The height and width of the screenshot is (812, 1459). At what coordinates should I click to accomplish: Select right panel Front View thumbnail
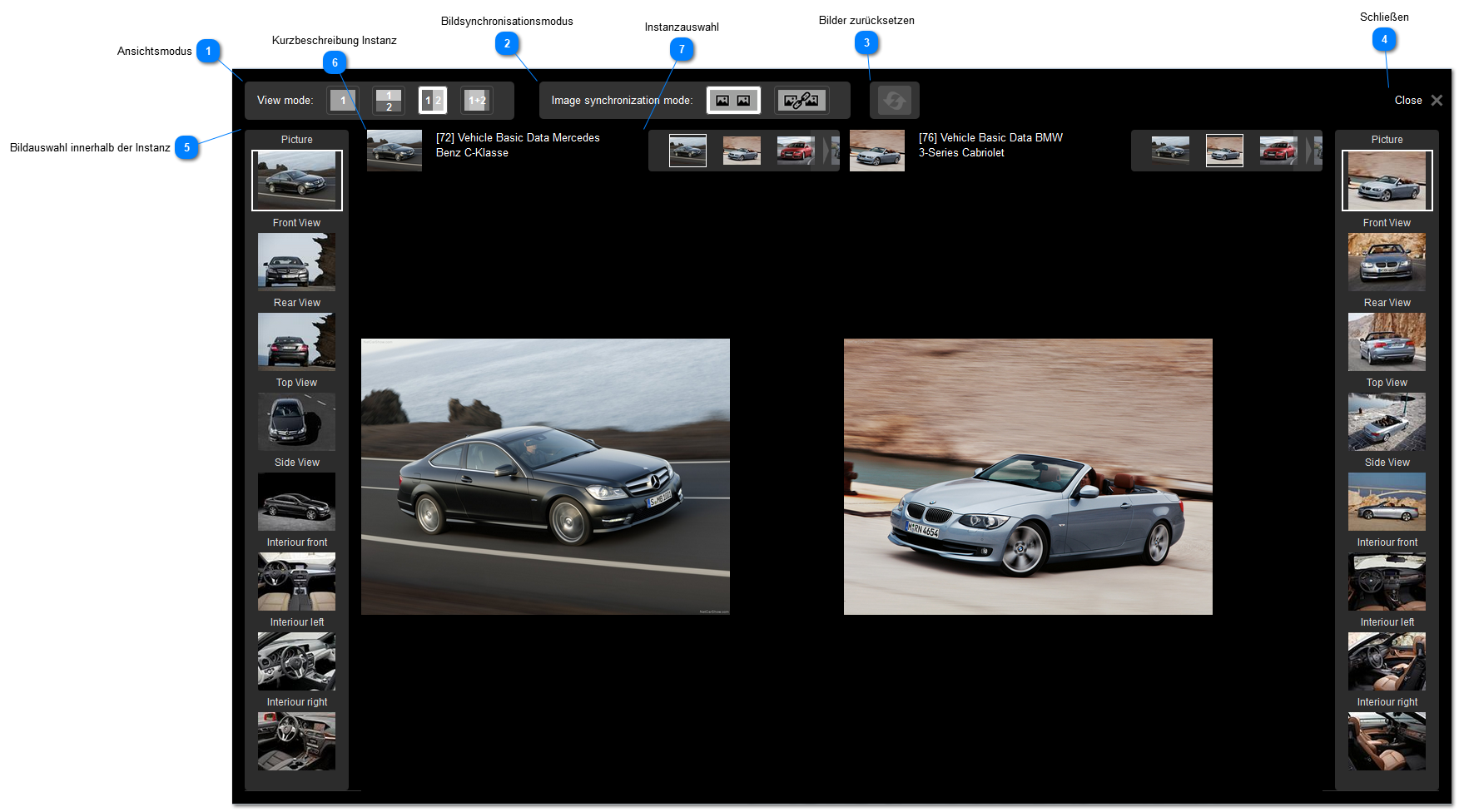pos(1387,262)
